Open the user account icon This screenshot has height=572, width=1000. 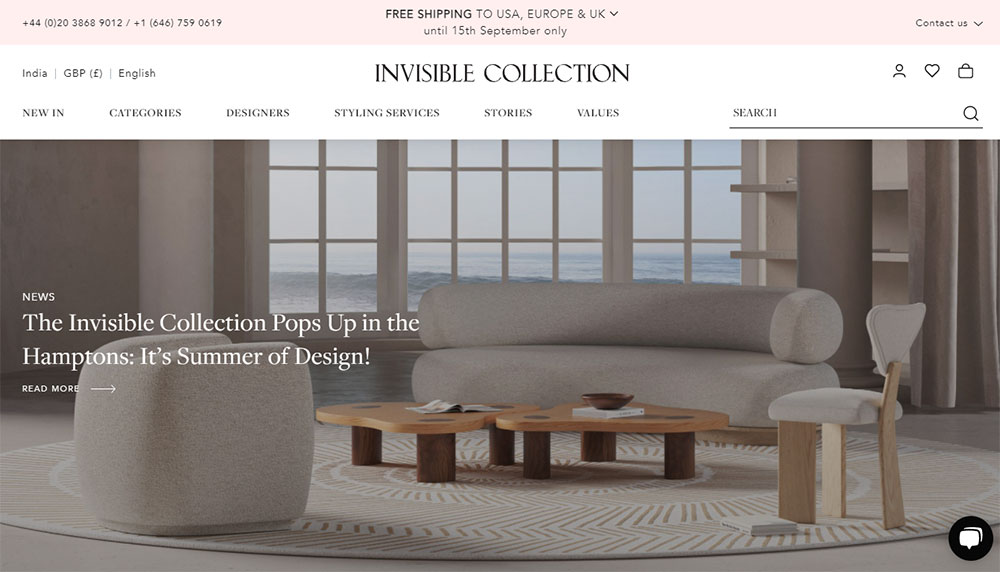(899, 71)
